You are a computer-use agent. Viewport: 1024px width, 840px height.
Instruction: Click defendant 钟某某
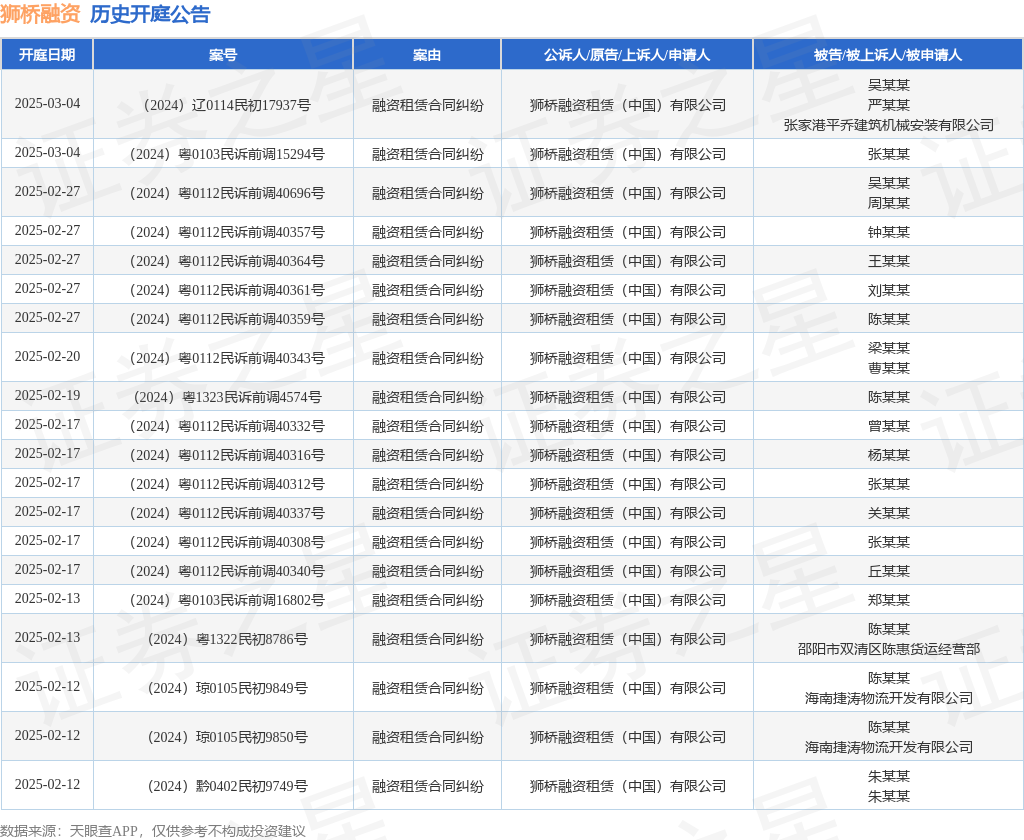tap(888, 232)
